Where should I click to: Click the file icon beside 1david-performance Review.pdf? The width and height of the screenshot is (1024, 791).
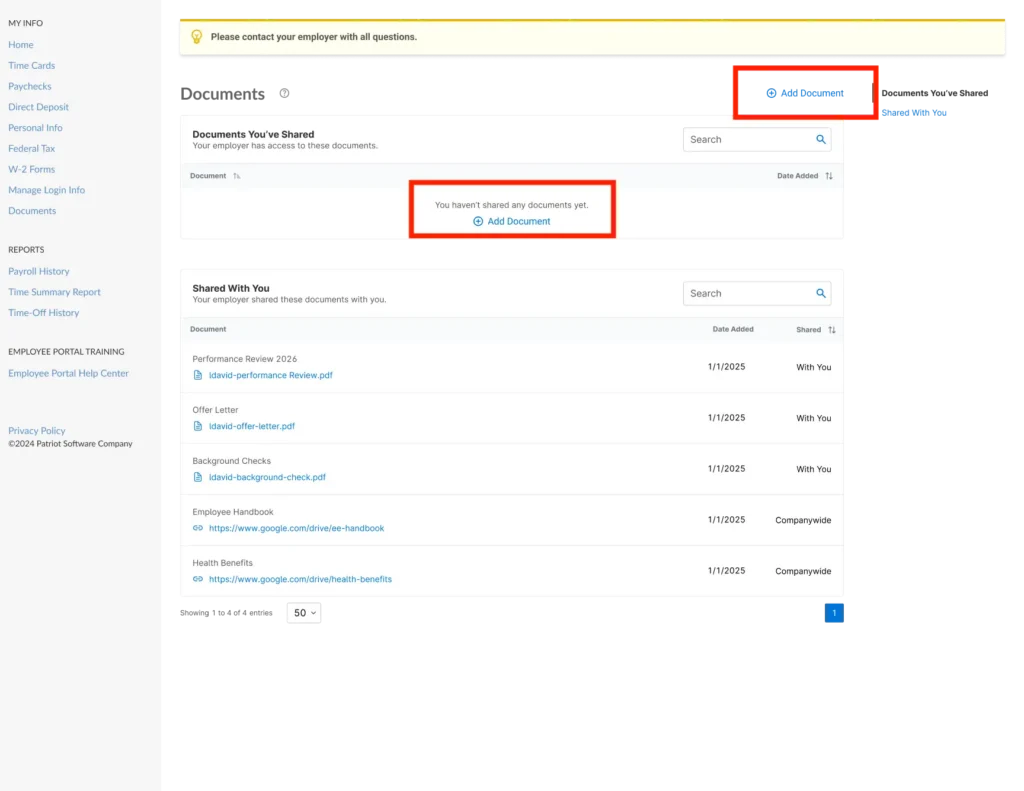click(x=198, y=376)
